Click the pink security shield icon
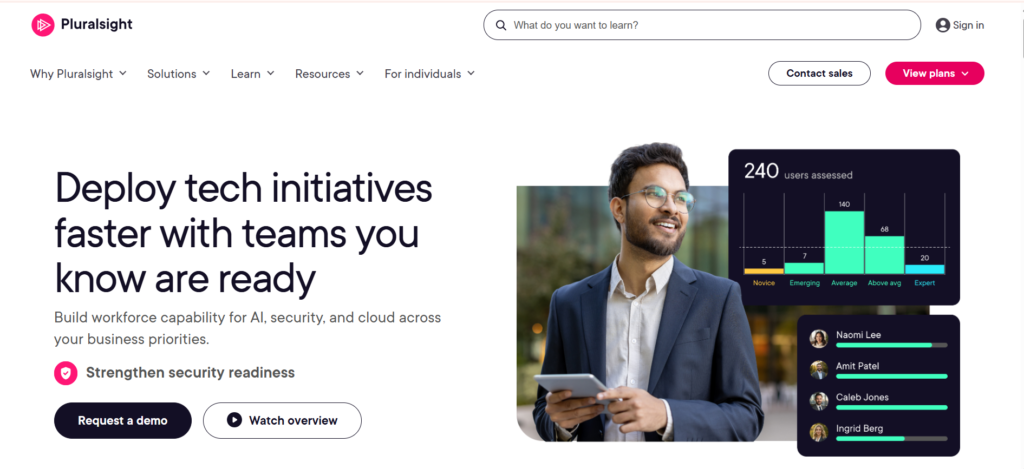 point(65,373)
